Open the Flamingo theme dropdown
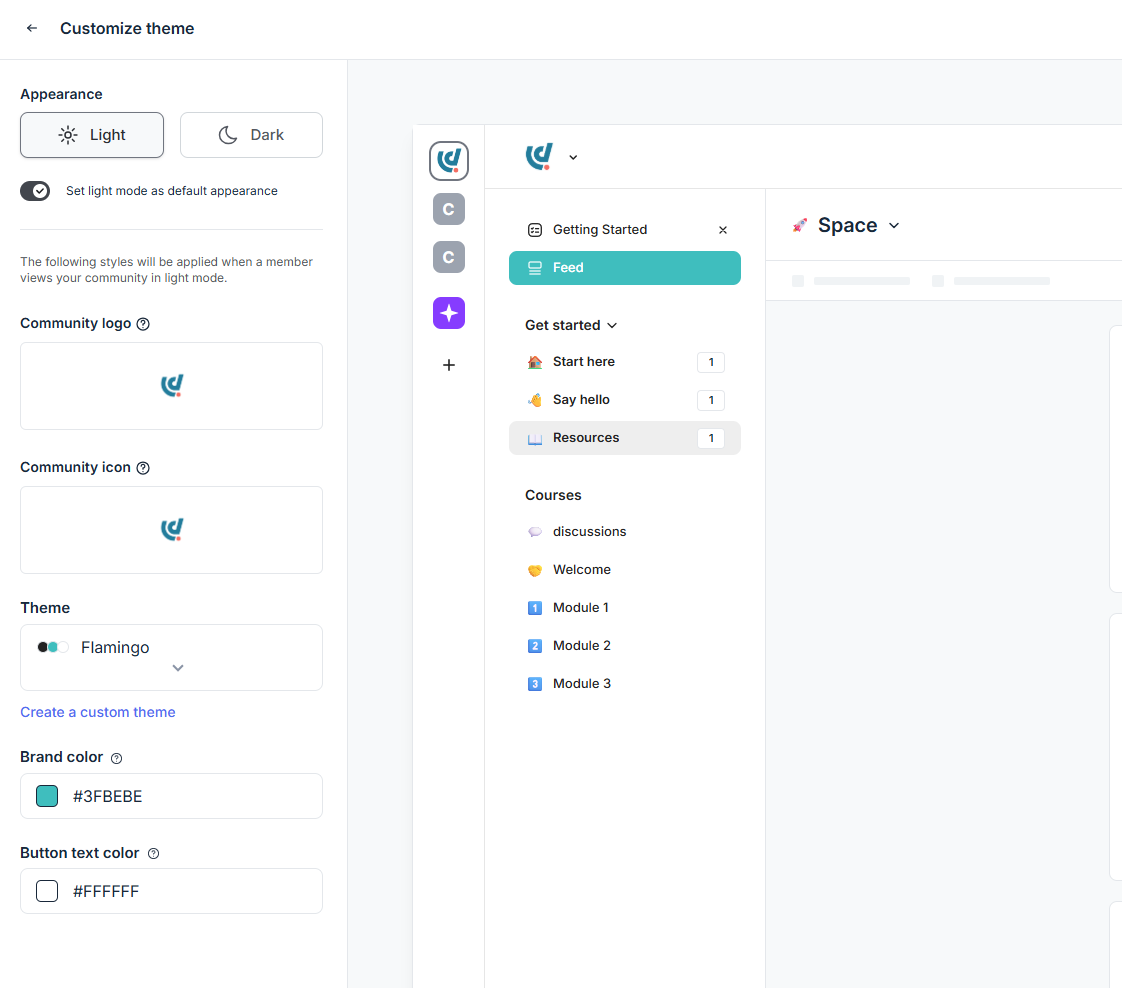 tap(171, 657)
